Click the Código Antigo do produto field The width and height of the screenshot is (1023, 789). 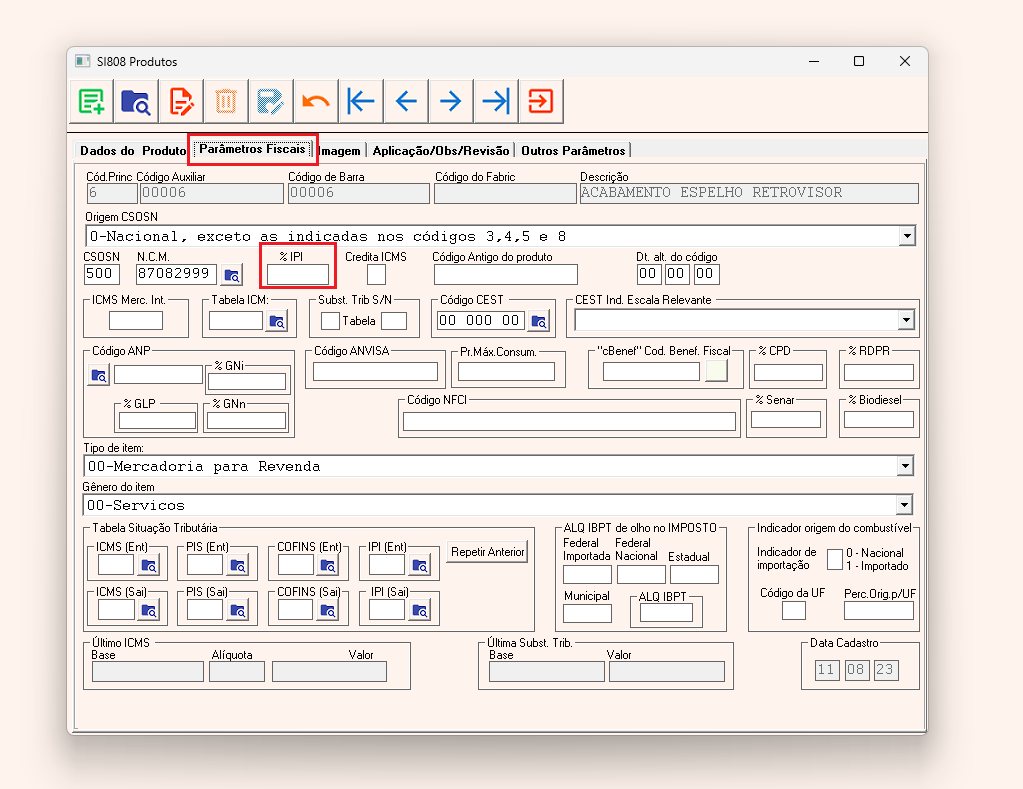coord(506,275)
